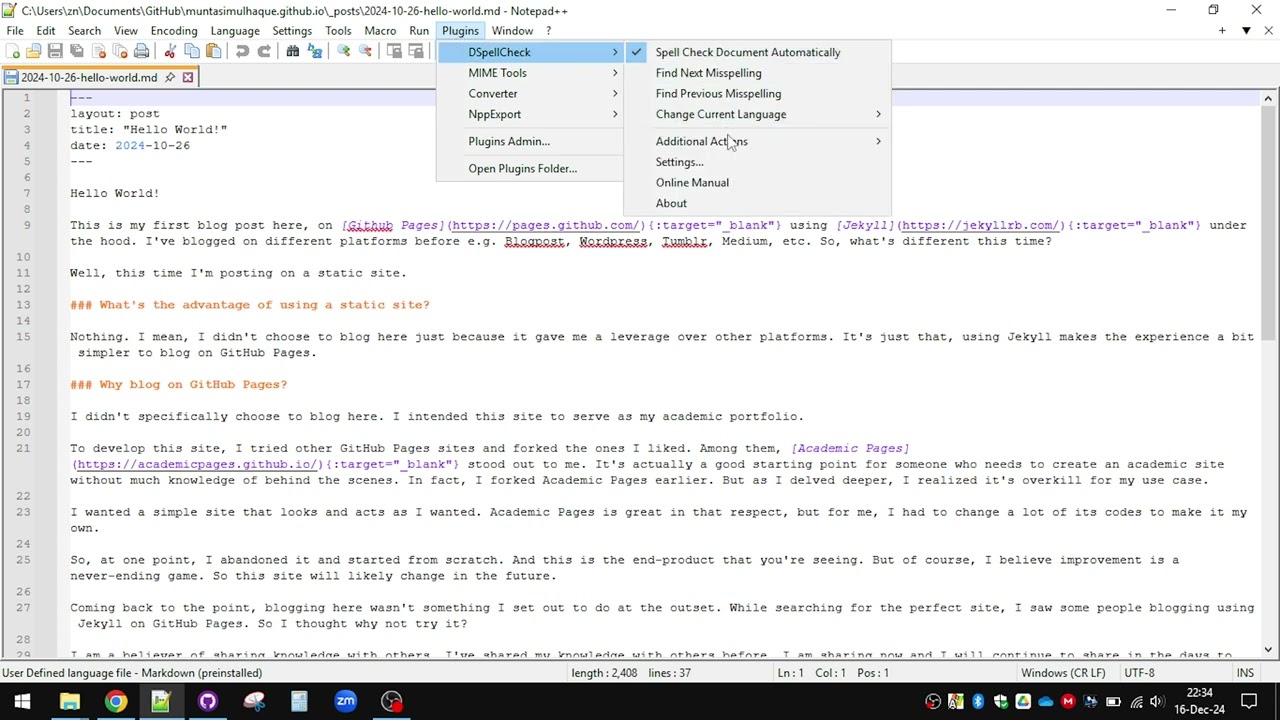
Task: Open the Windows Start button
Action: click(22, 701)
